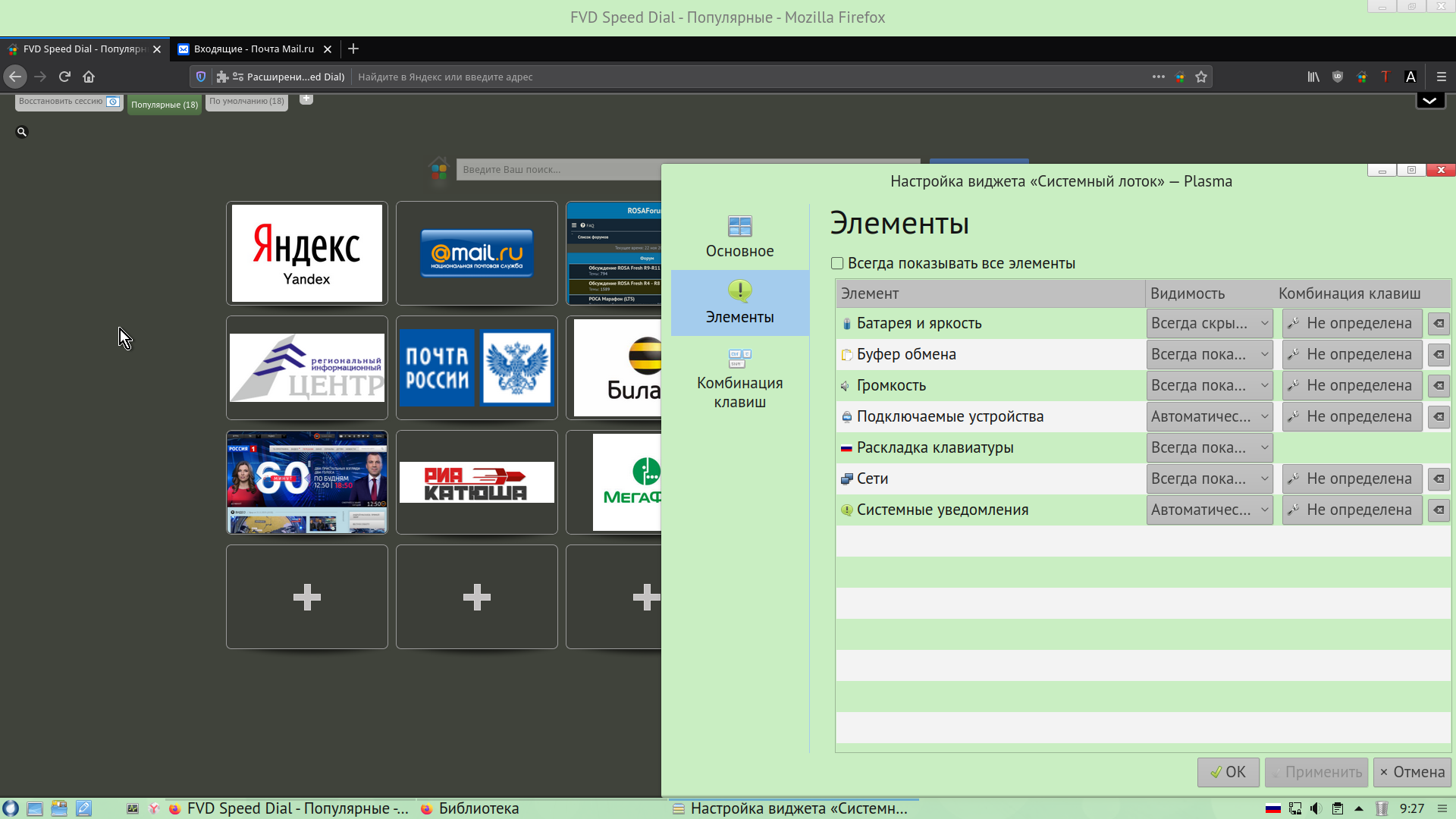Click Speed Dial magnifier search icon
The height and width of the screenshot is (819, 1456).
point(22,132)
